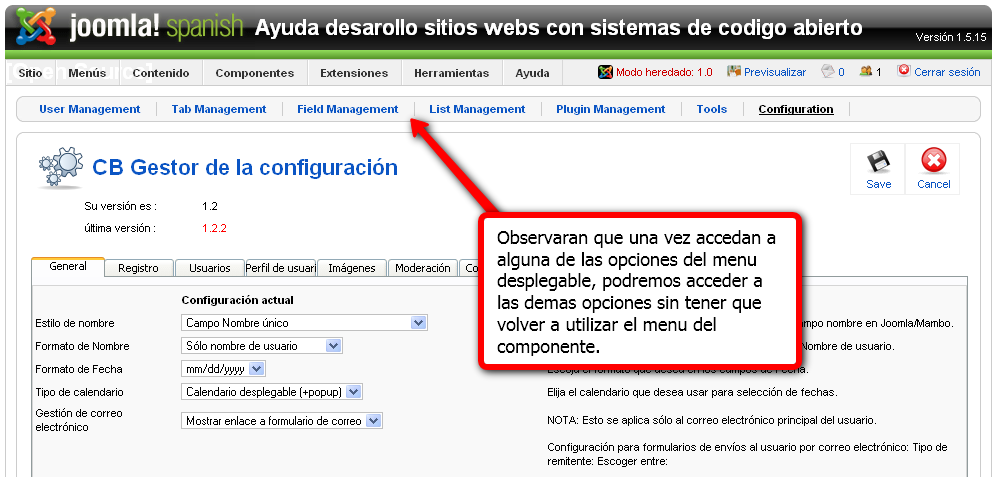
Task: Click the messages envelope icon
Action: (827, 71)
